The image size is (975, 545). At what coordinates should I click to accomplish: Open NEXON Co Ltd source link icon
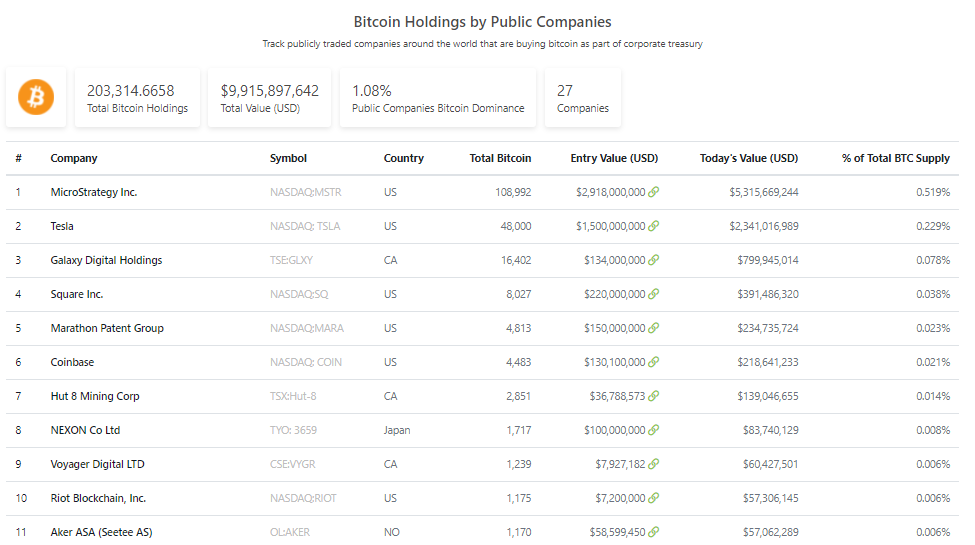(x=654, y=430)
